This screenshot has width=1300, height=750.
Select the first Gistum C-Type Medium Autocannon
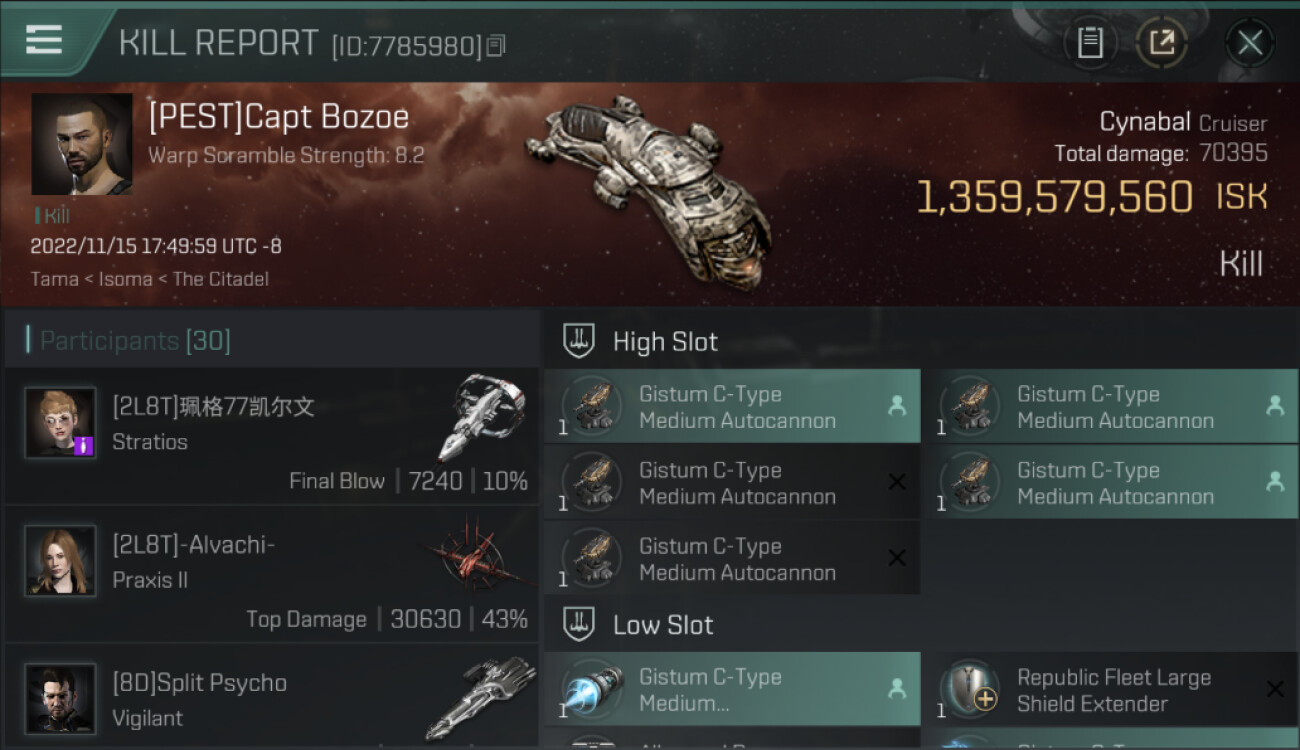pos(732,407)
